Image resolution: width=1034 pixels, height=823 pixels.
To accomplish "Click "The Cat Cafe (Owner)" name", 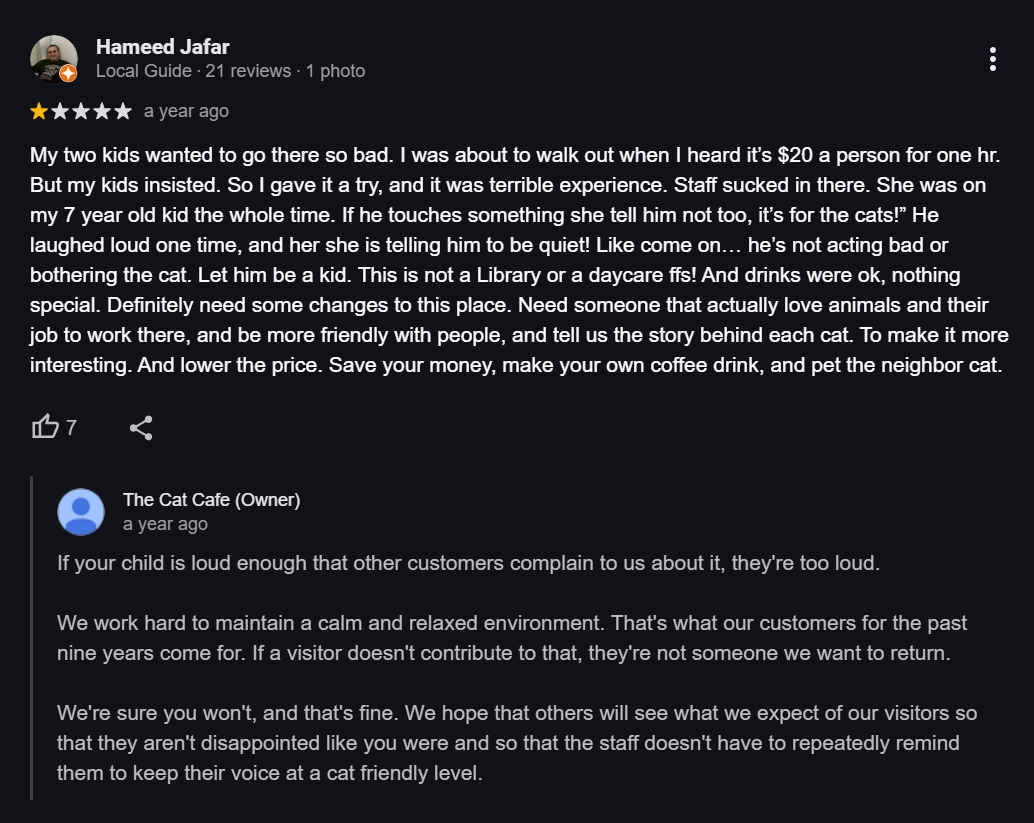I will coord(211,499).
